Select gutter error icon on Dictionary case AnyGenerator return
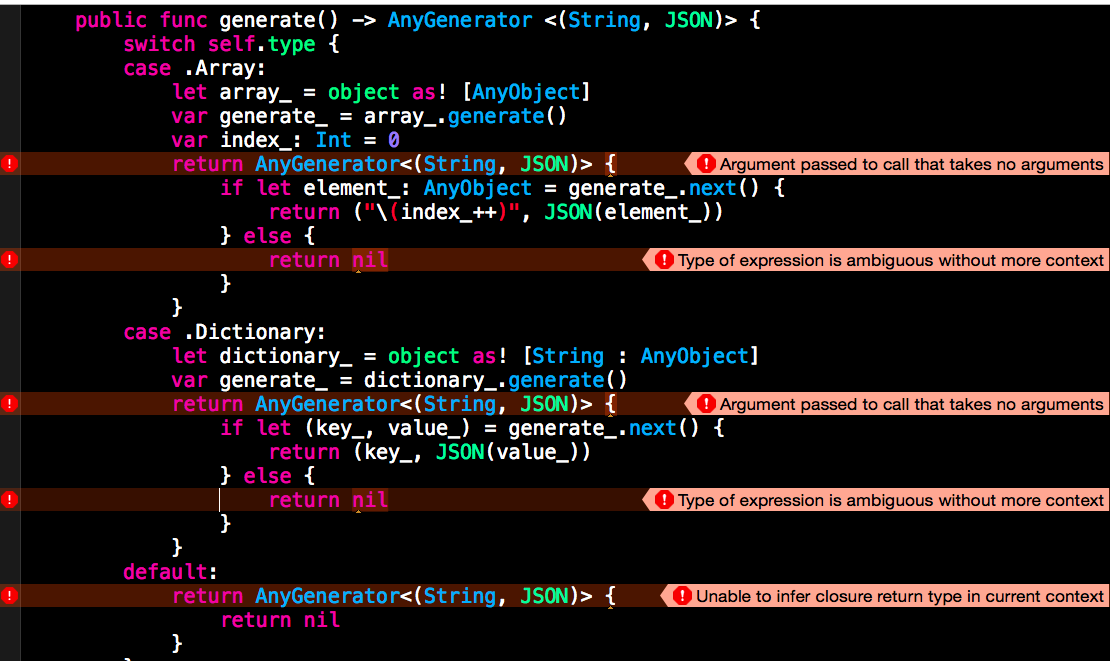Image resolution: width=1110 pixels, height=661 pixels. coord(10,404)
